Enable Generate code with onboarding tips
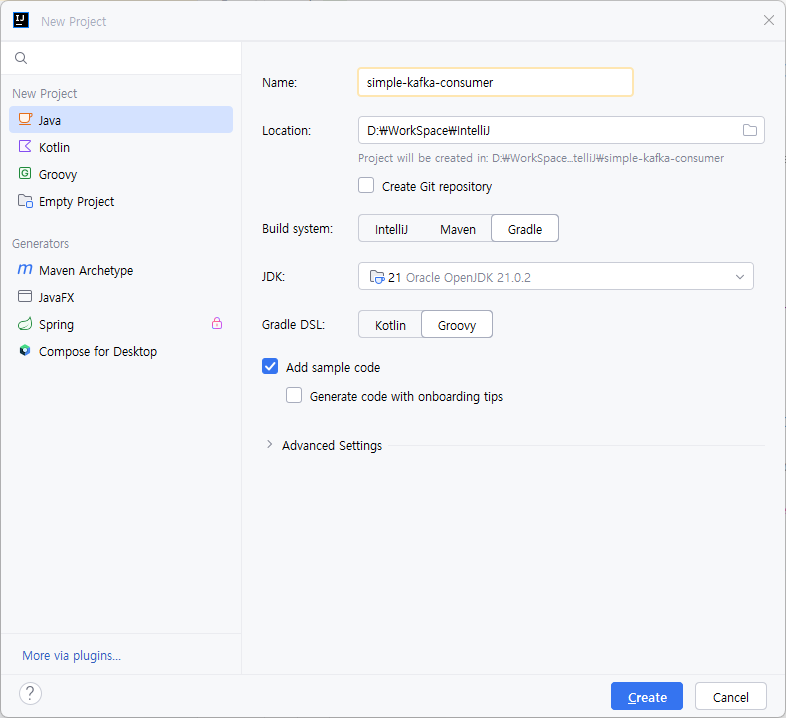 coord(294,396)
